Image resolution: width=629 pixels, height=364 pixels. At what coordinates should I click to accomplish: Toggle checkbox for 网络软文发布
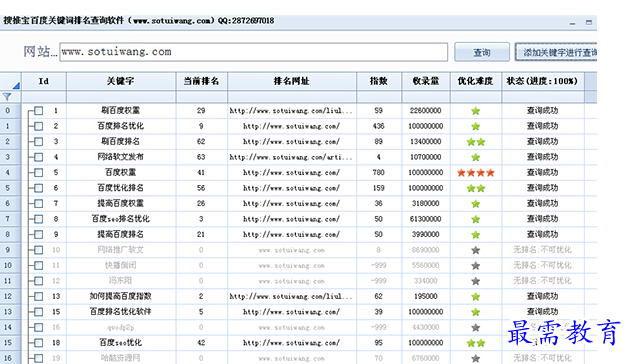click(x=39, y=157)
